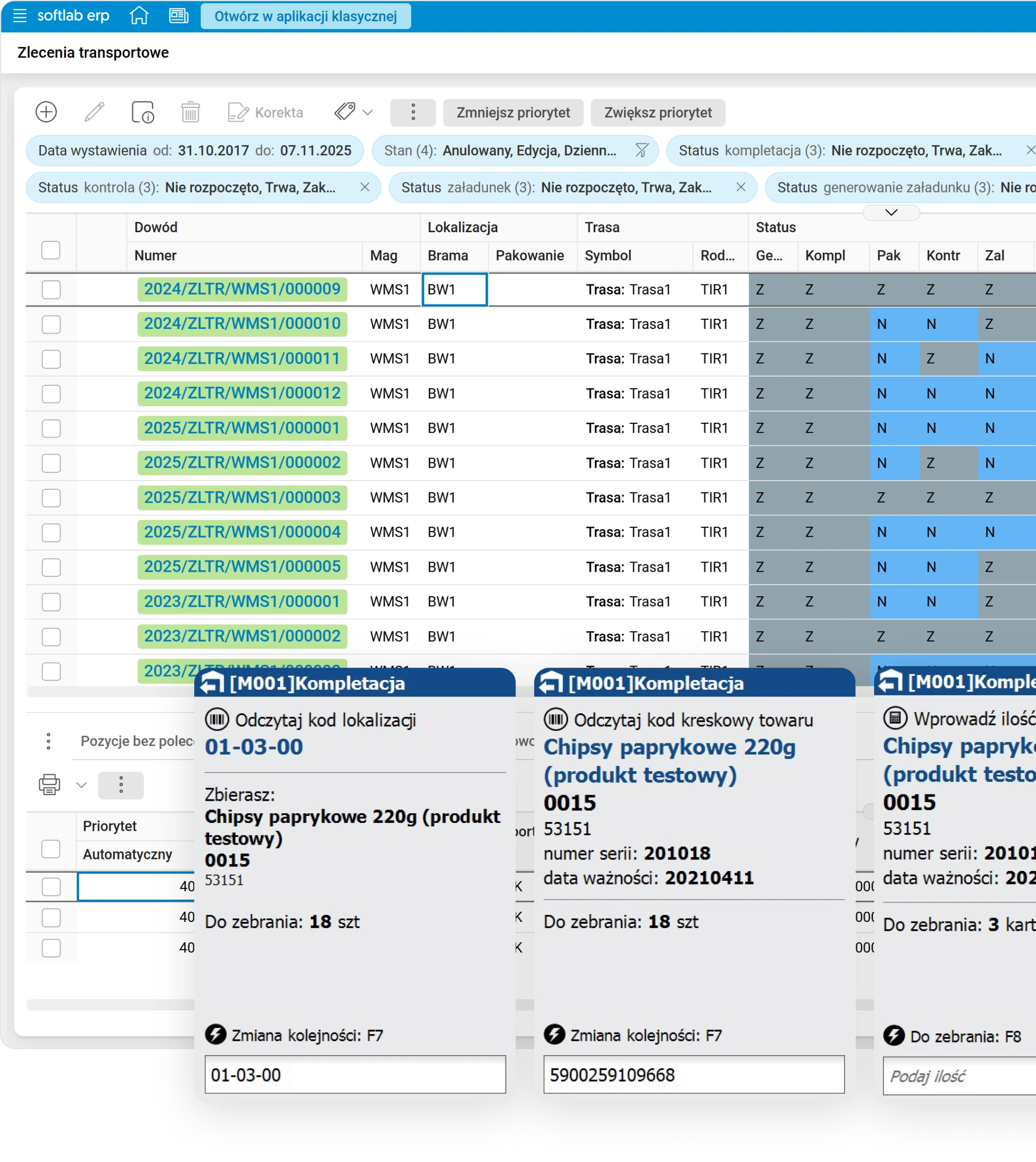Image resolution: width=1036 pixels, height=1162 pixels.
Task: Open the tag icon dropdown arrow
Action: 368,112
